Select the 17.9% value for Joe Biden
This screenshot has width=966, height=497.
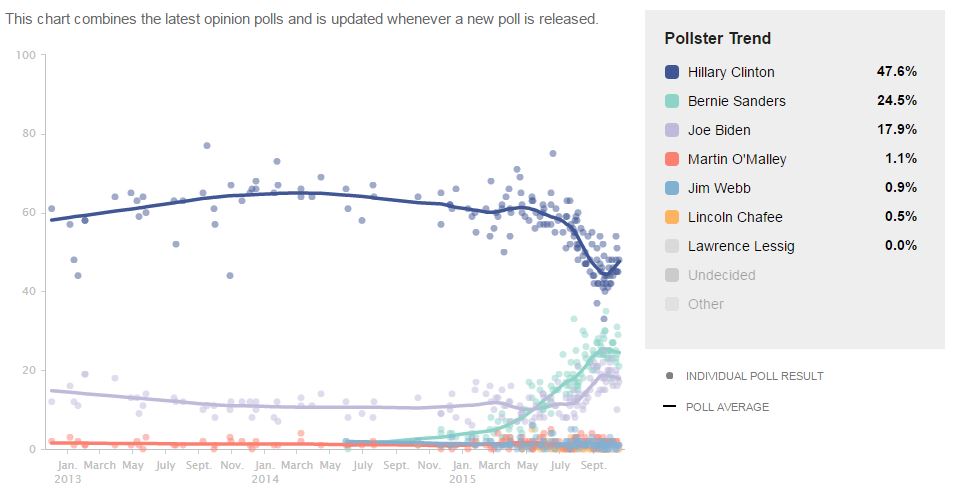pyautogui.click(x=896, y=130)
